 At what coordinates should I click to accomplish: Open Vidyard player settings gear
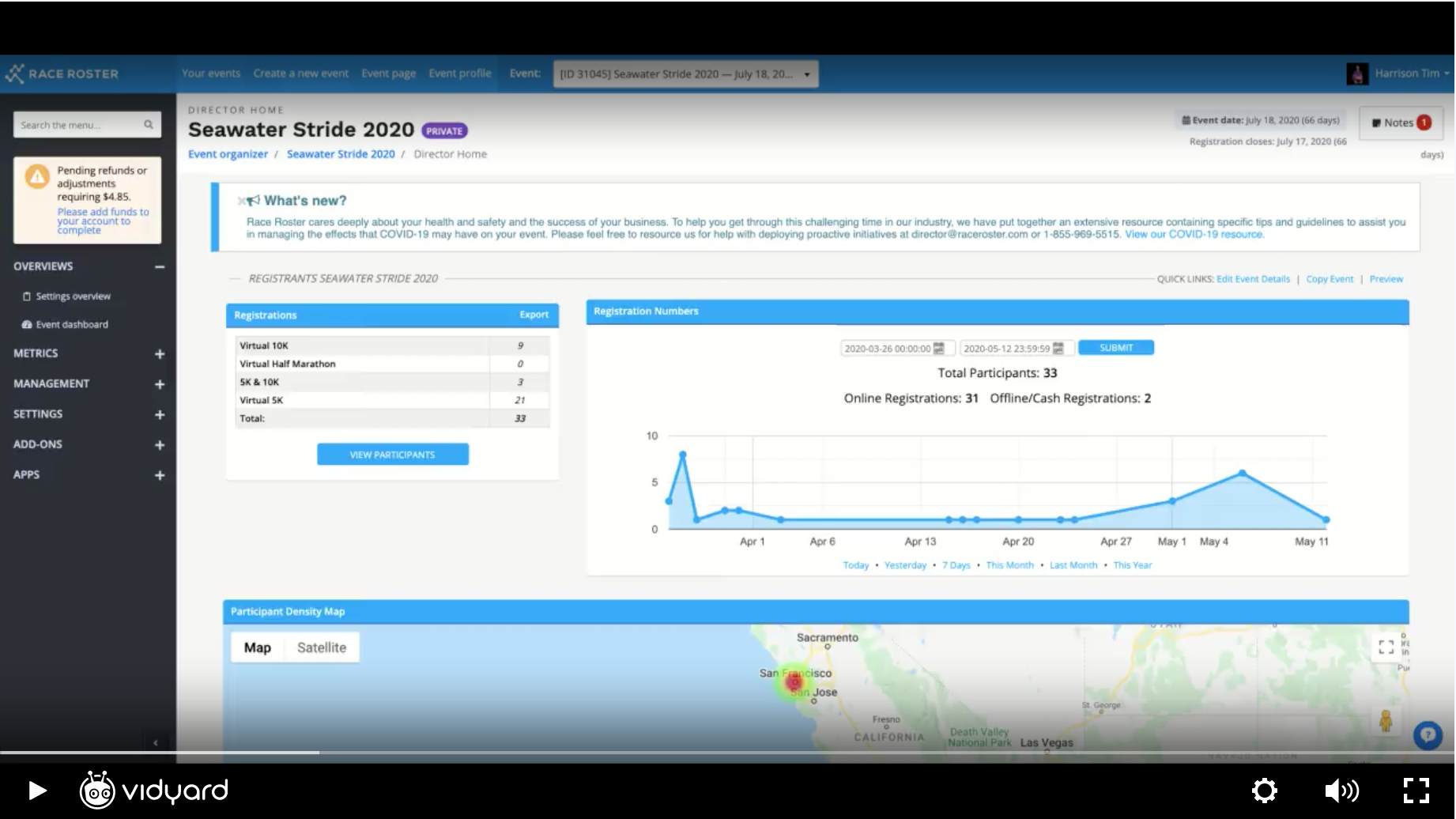(1264, 790)
